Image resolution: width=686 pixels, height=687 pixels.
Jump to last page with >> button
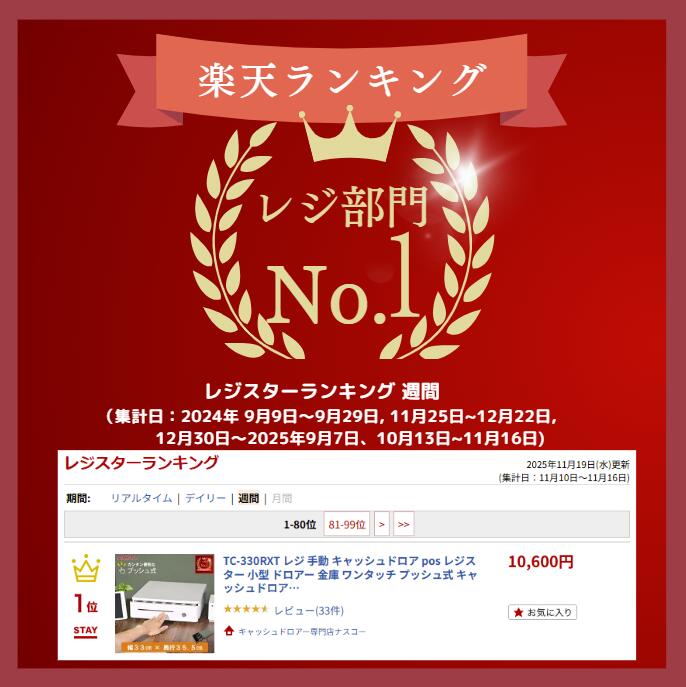(403, 524)
